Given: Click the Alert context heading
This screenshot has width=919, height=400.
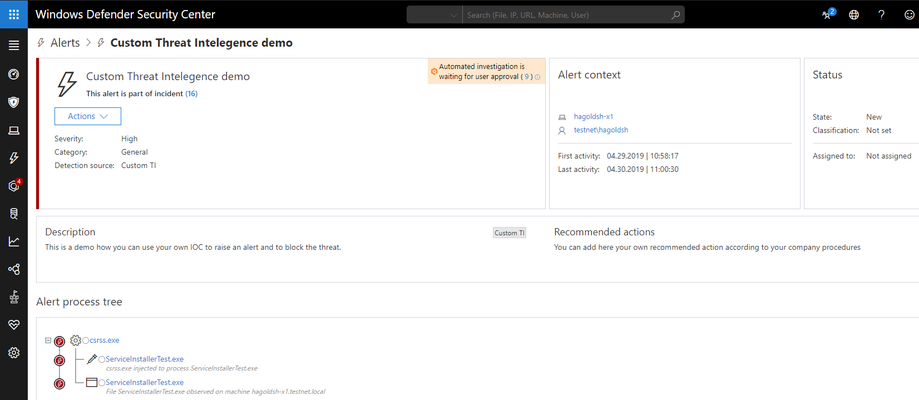Looking at the screenshot, I should tap(589, 75).
